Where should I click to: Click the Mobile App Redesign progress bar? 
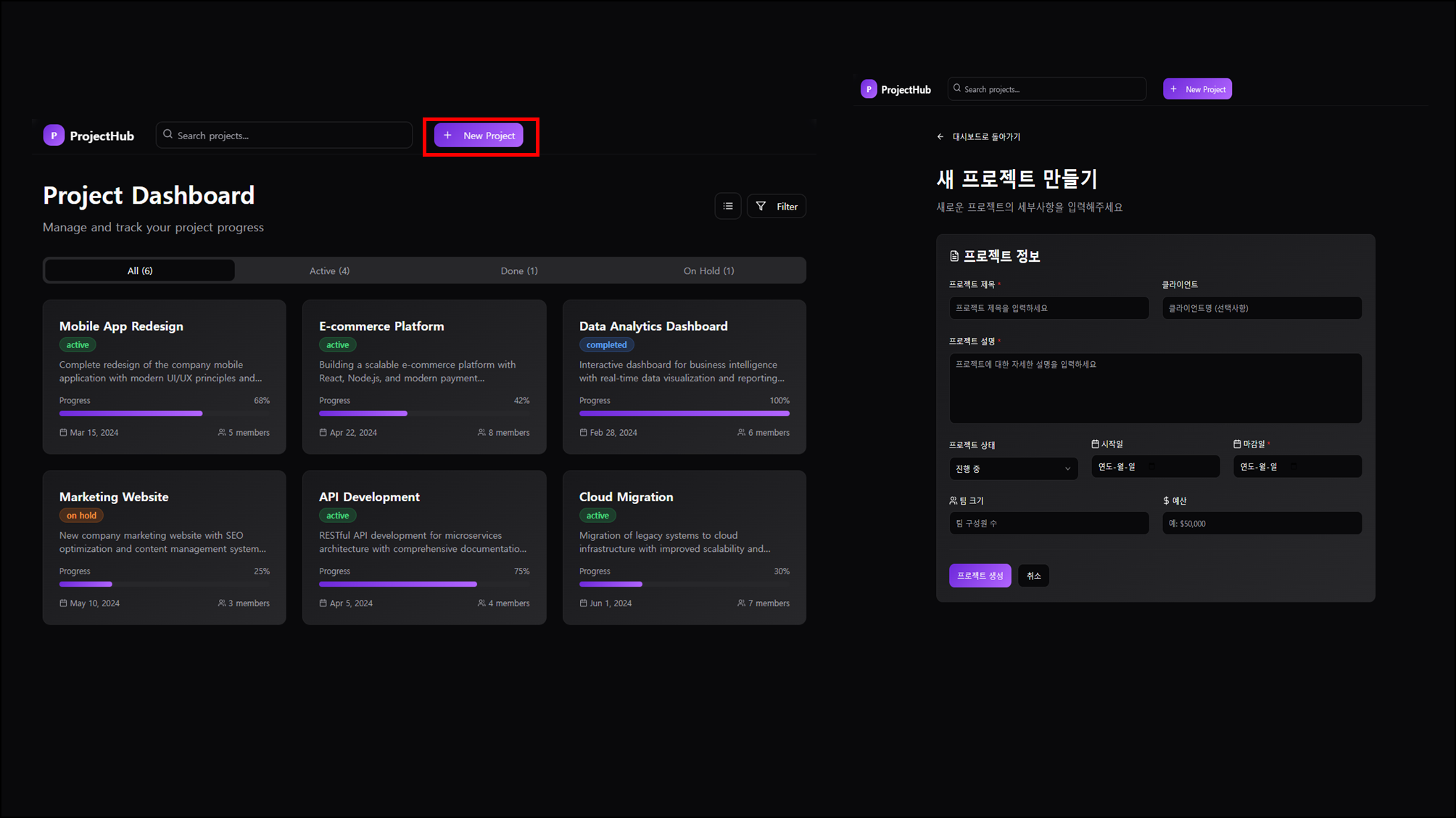164,413
